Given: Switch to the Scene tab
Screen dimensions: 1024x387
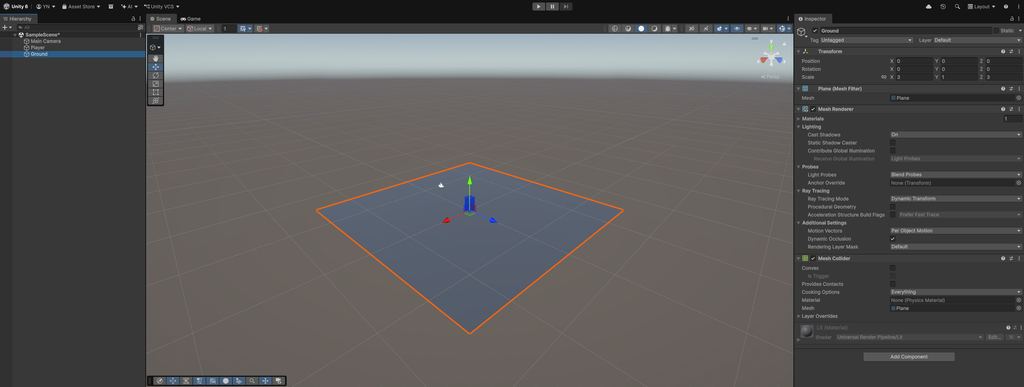Looking at the screenshot, I should point(161,19).
